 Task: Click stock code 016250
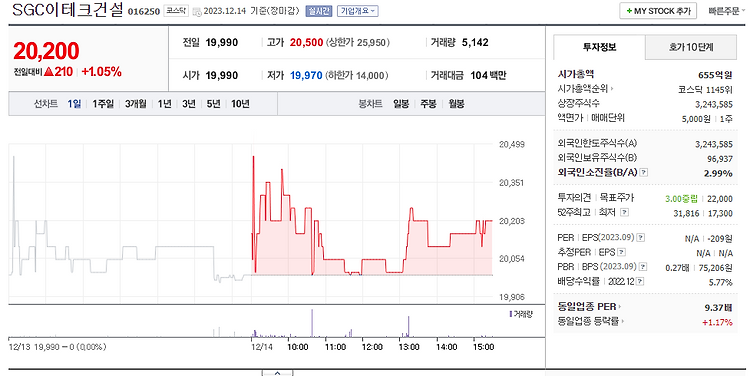tap(143, 11)
